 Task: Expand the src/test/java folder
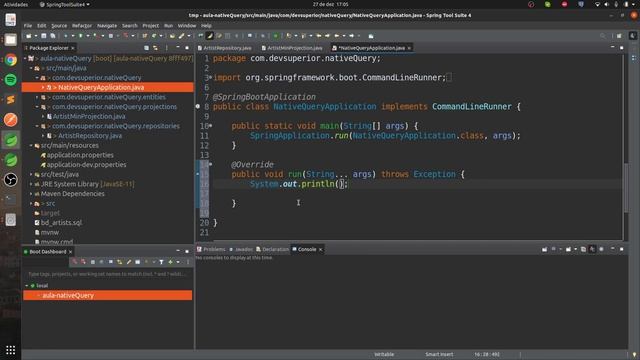pyautogui.click(x=31, y=174)
